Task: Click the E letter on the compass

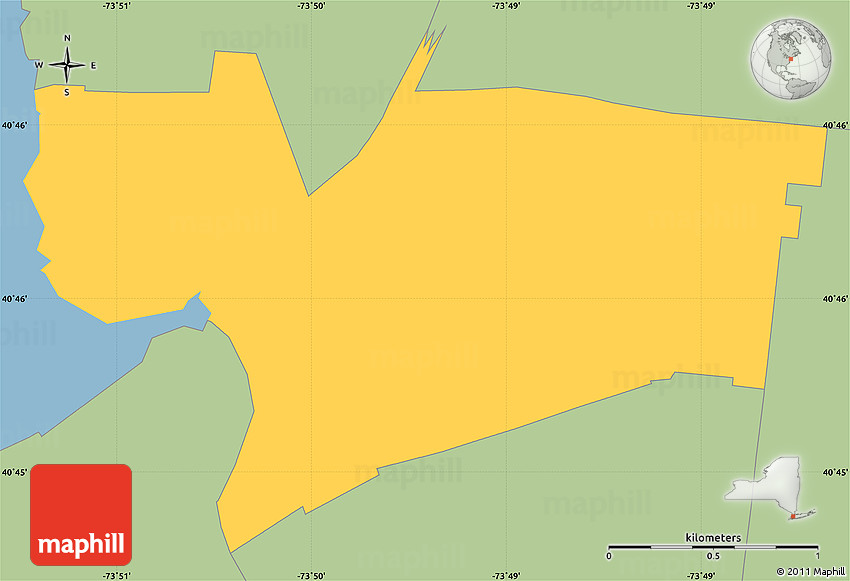Action: [94, 66]
